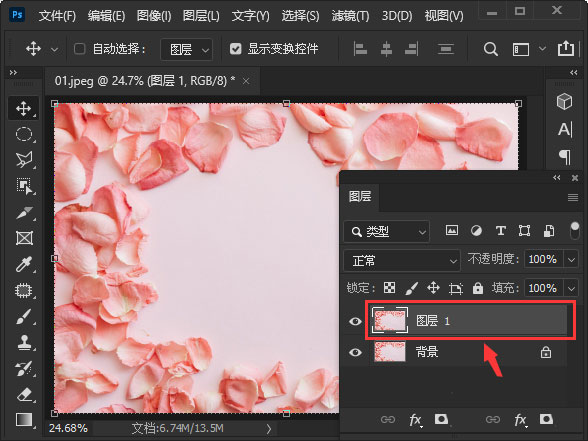Select the Eraser tool
Viewport: 588px width, 441px height.
[24, 394]
